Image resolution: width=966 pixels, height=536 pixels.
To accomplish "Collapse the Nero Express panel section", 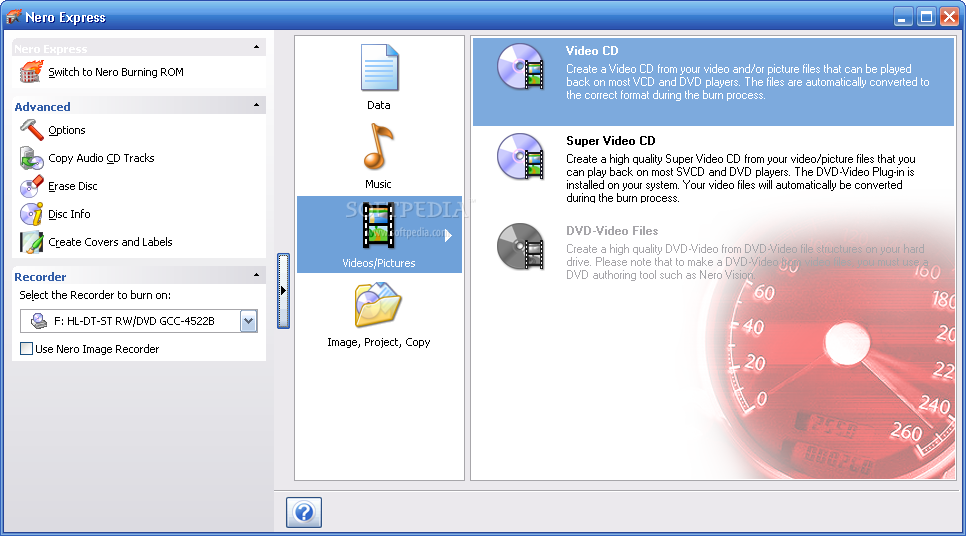I will (256, 47).
